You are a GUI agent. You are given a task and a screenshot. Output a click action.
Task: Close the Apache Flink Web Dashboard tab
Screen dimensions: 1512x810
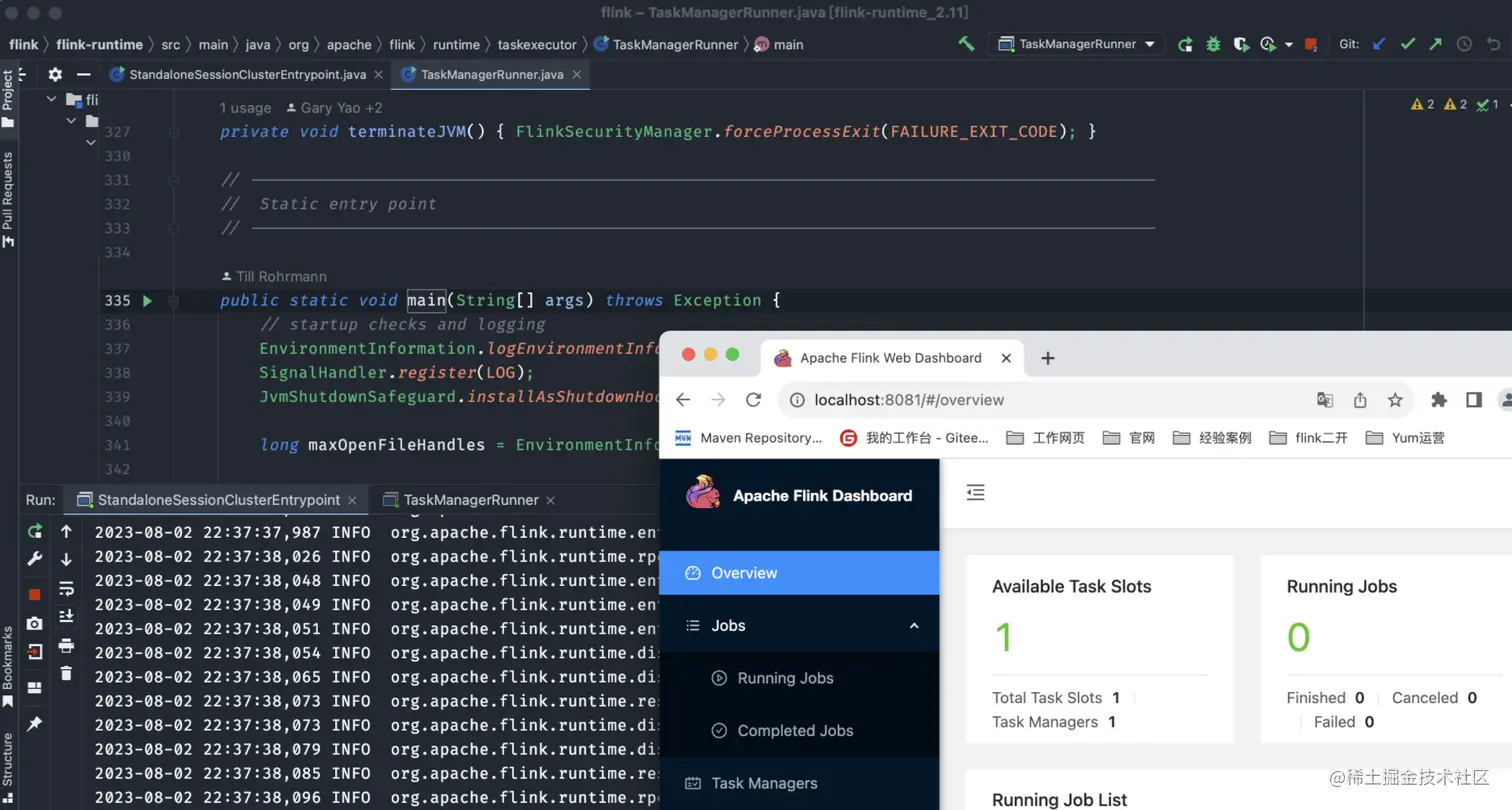(1007, 358)
